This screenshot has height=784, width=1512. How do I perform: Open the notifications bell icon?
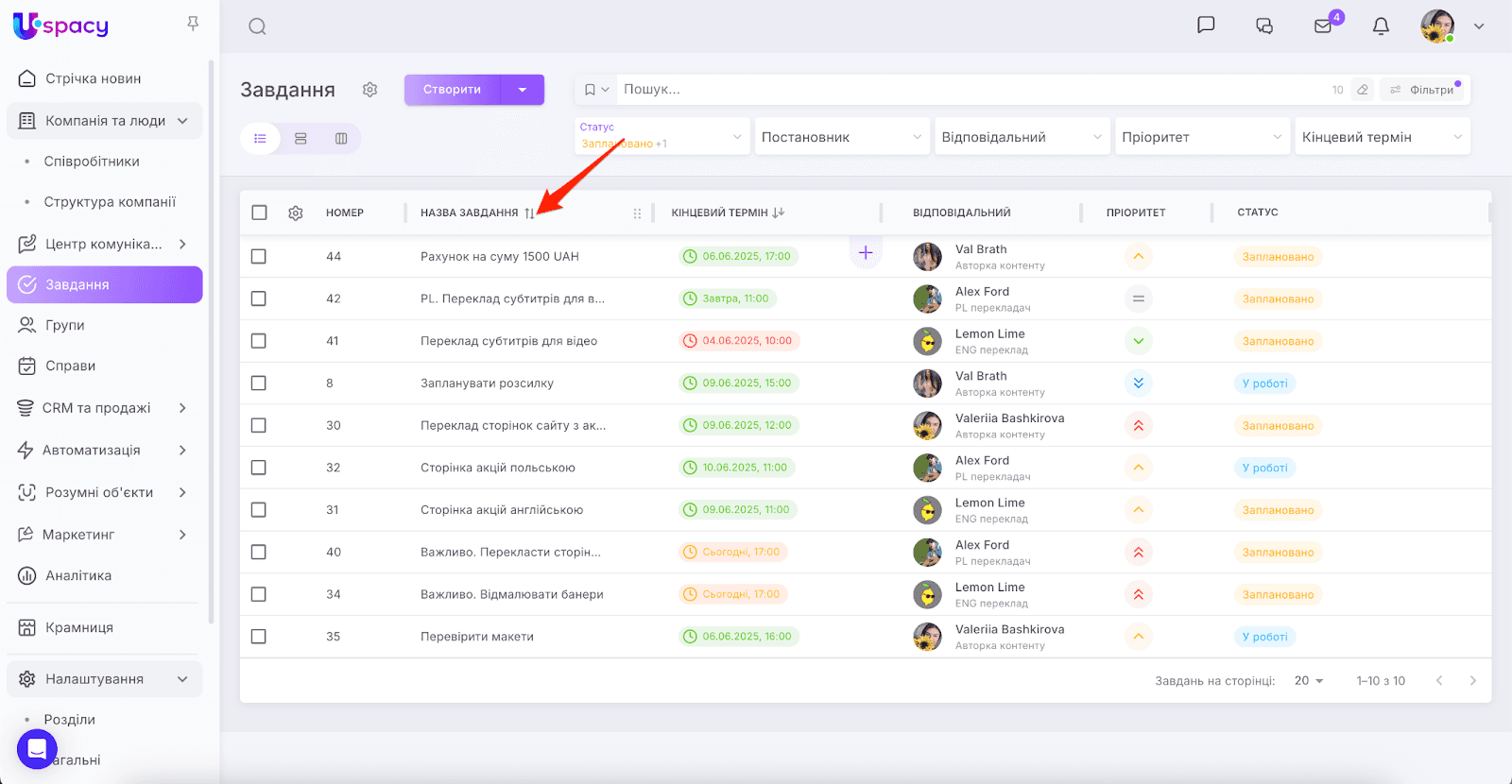coord(1381,26)
